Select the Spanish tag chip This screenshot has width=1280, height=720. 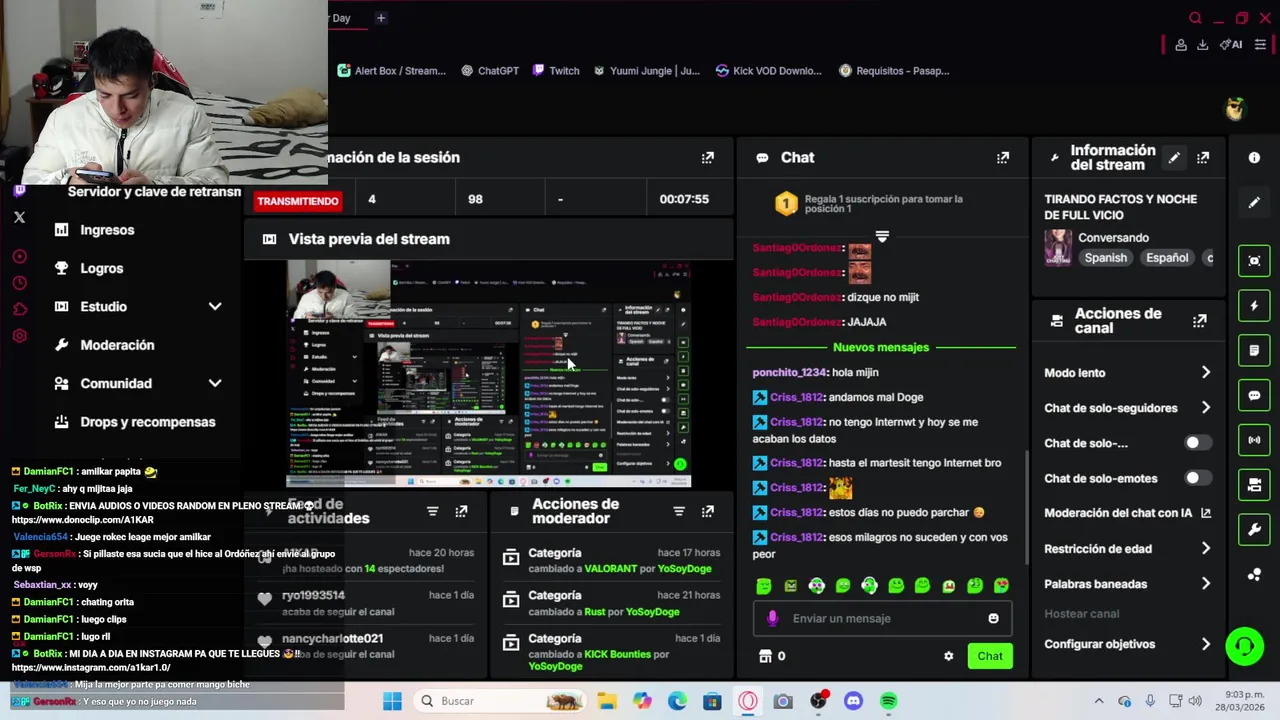(1106, 258)
